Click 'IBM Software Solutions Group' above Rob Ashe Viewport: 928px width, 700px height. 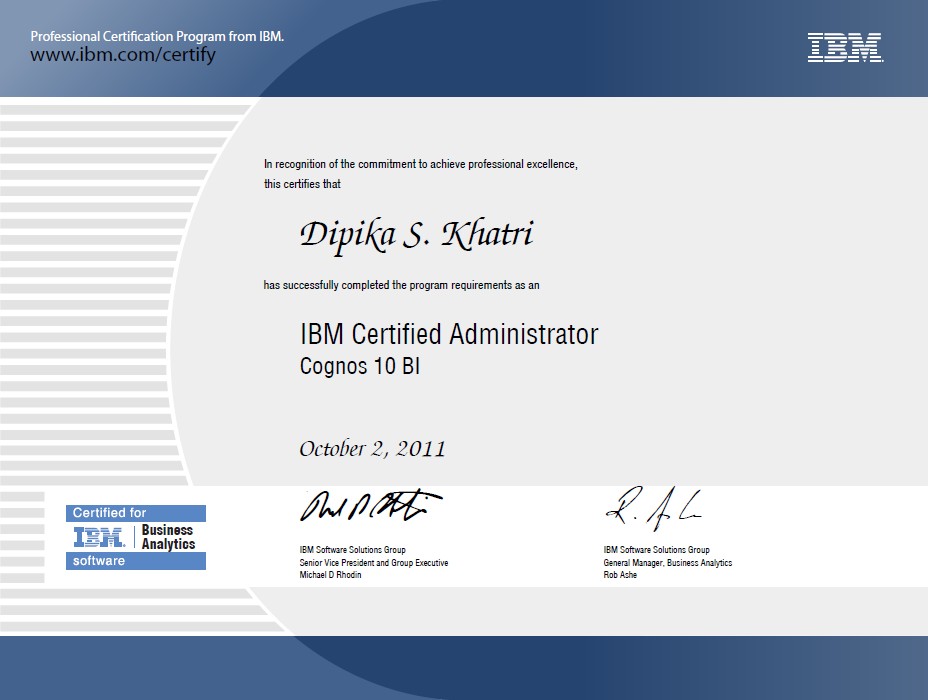[656, 550]
